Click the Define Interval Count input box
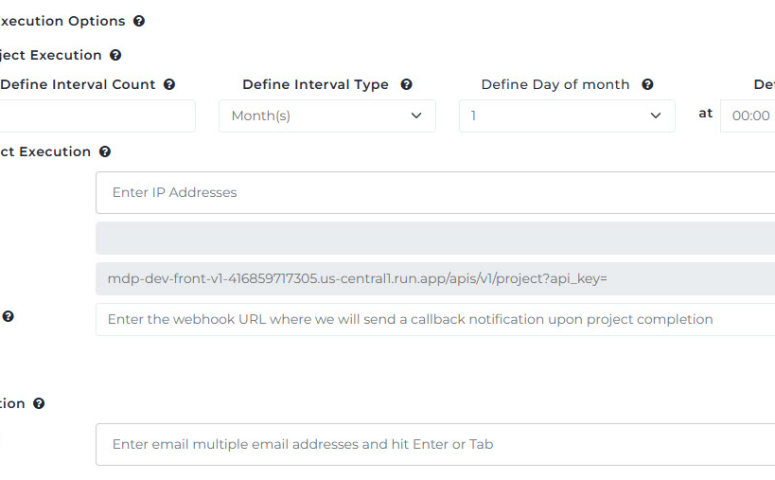 coord(97,116)
